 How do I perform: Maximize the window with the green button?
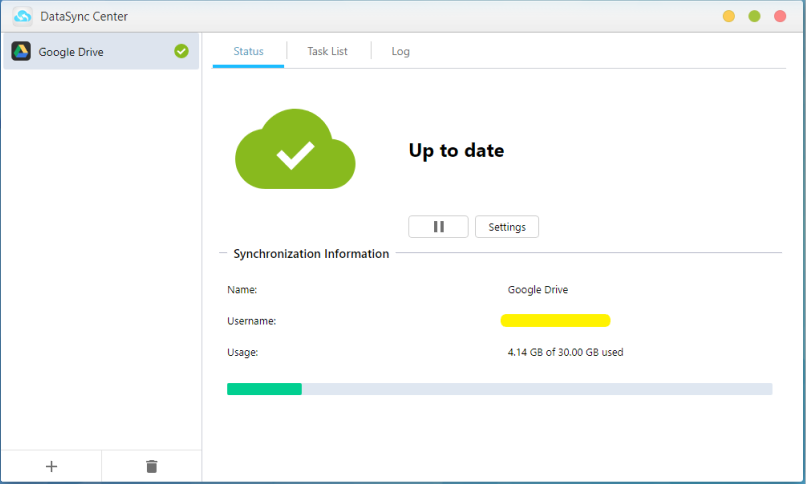(x=754, y=16)
